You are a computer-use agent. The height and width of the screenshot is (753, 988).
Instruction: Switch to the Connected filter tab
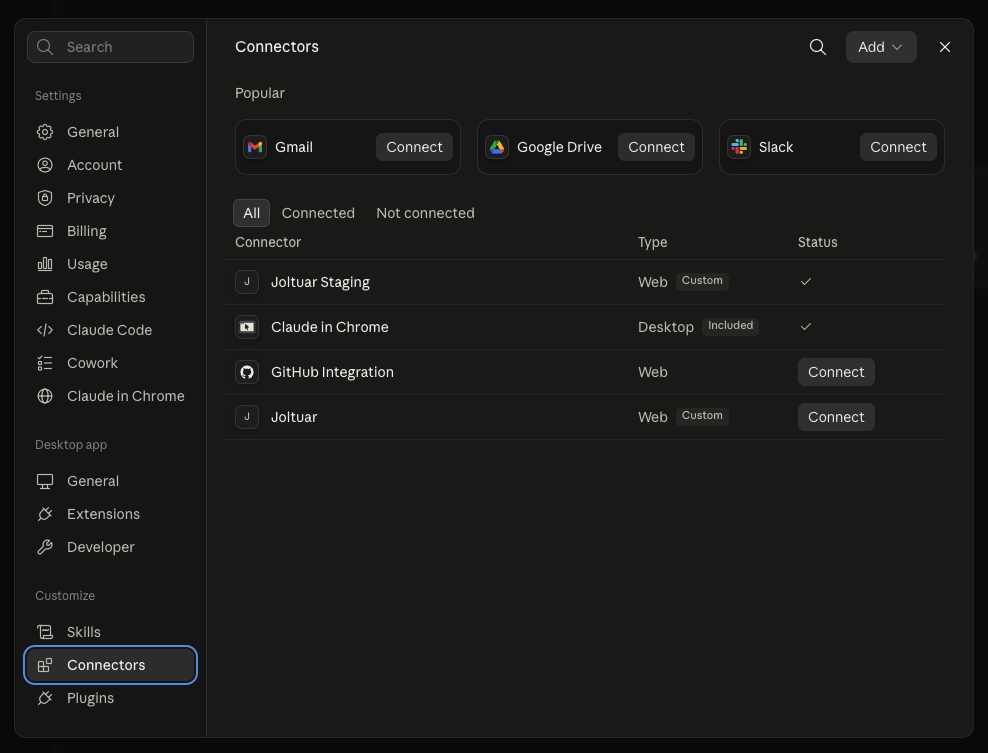tap(318, 213)
